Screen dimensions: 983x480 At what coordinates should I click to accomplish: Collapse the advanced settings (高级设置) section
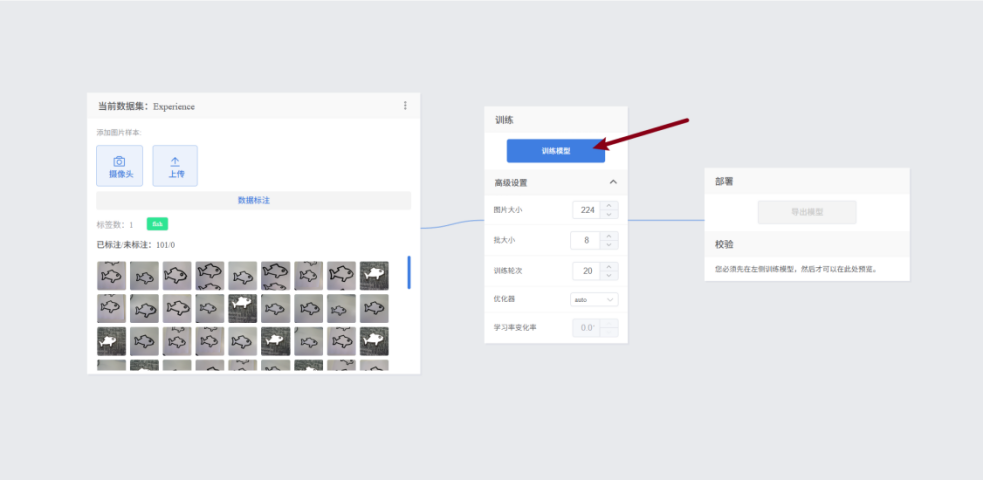tap(613, 182)
